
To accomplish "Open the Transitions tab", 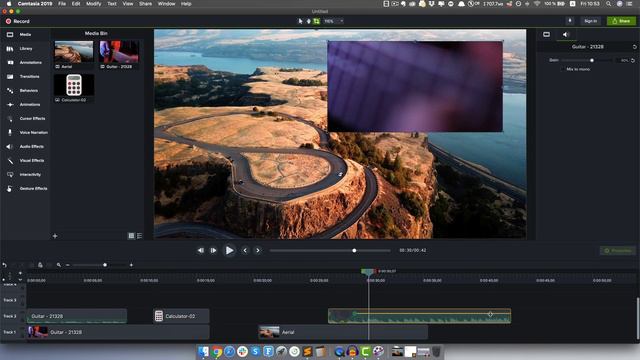I will (24, 76).
